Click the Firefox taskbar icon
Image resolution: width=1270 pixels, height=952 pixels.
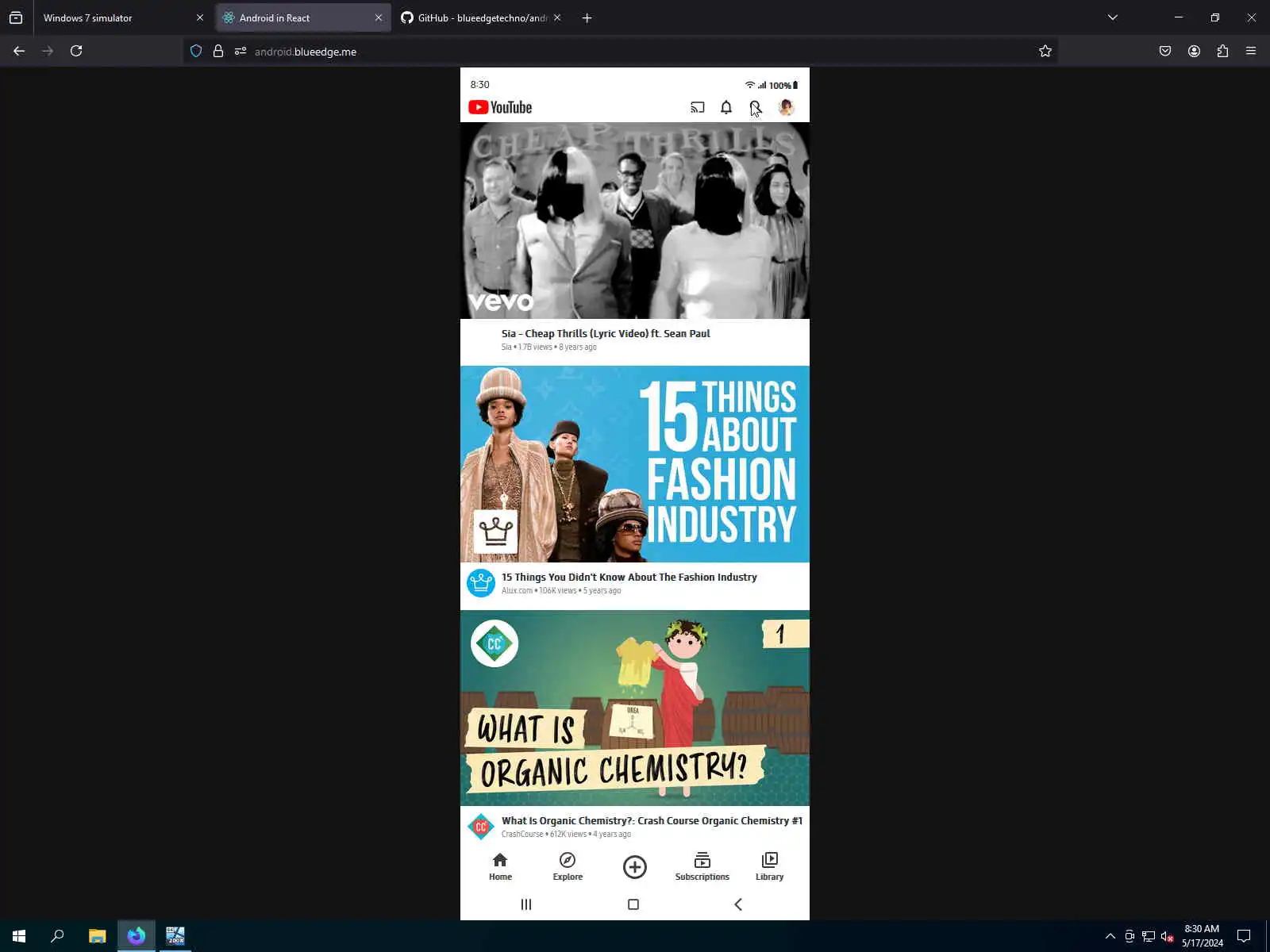pos(137,936)
